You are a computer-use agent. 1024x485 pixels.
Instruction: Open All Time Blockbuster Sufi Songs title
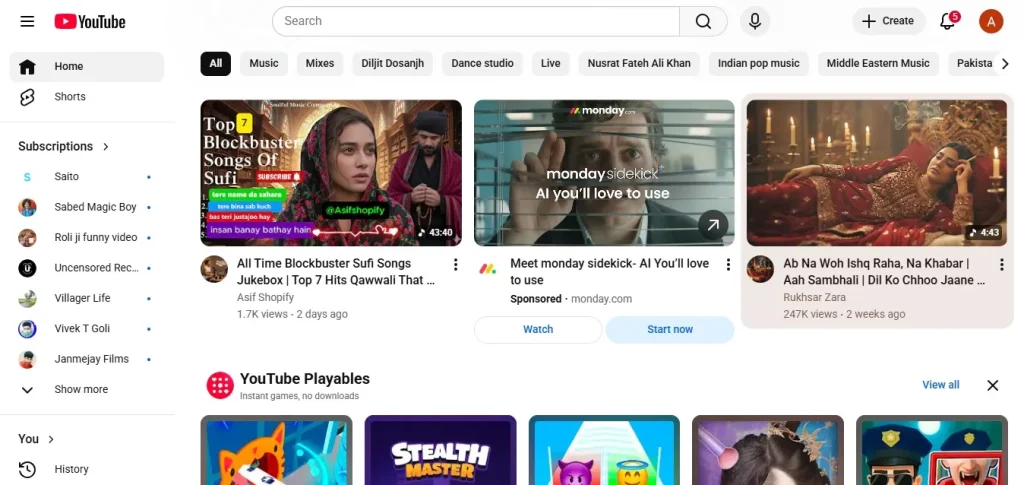tap(336, 272)
